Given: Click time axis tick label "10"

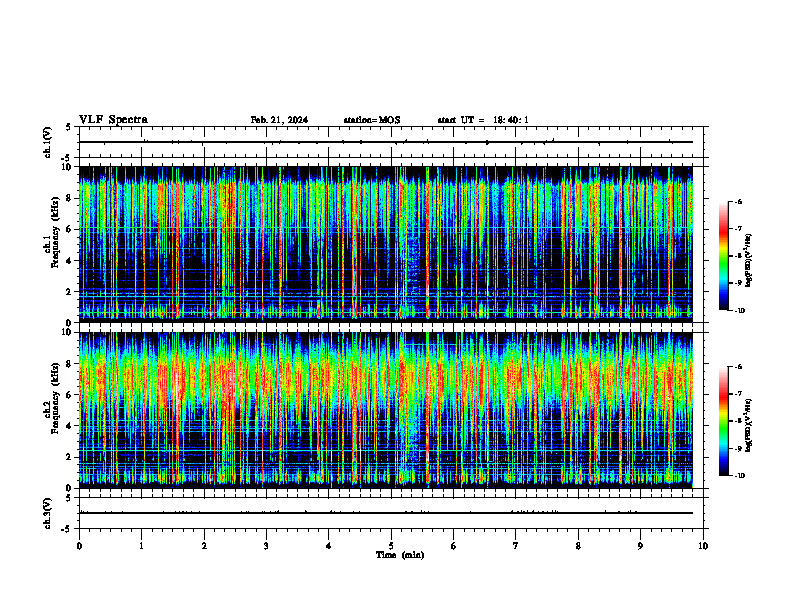Looking at the screenshot, I should [x=703, y=546].
